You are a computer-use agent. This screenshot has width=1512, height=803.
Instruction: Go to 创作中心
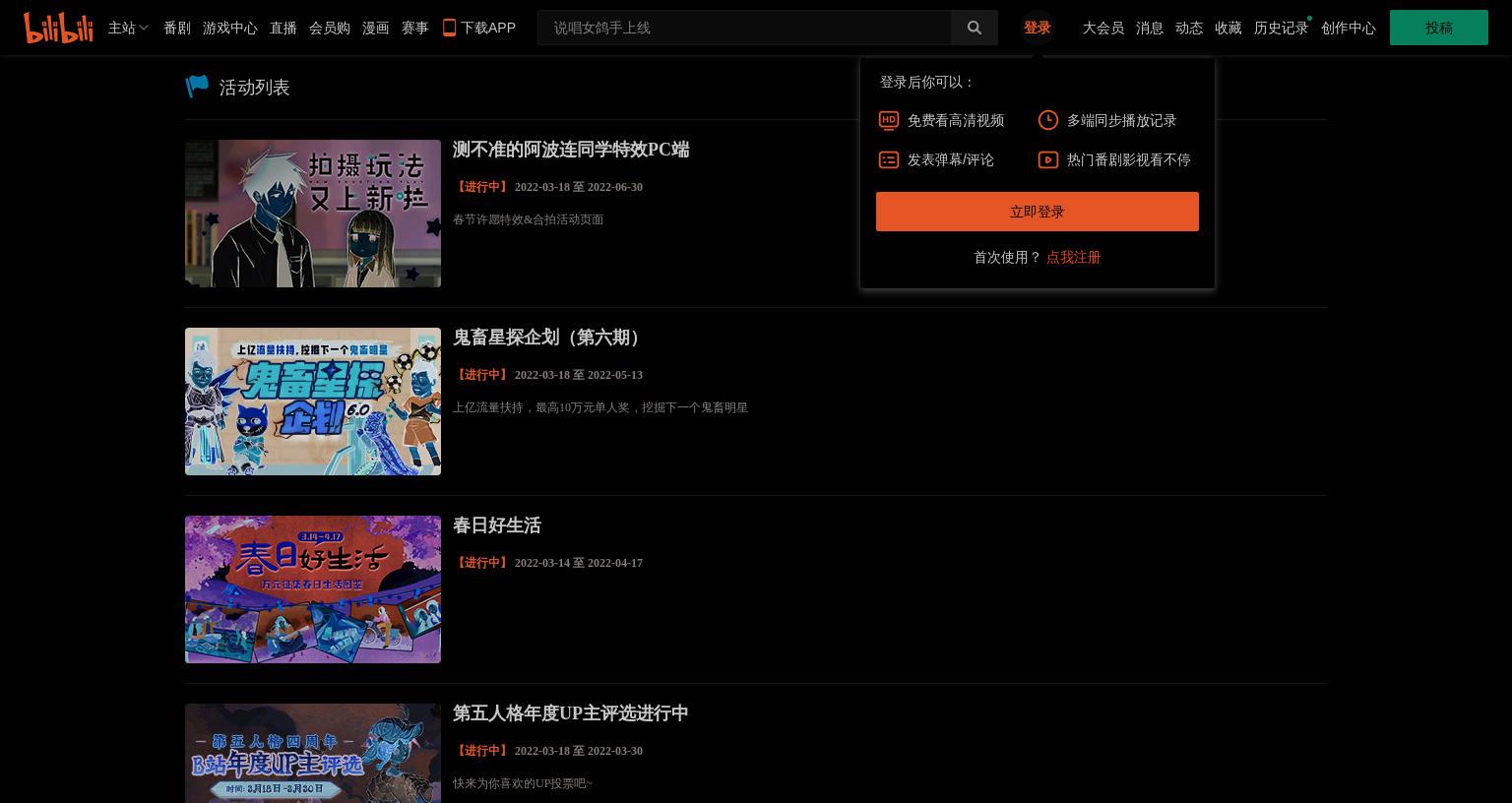[1349, 28]
